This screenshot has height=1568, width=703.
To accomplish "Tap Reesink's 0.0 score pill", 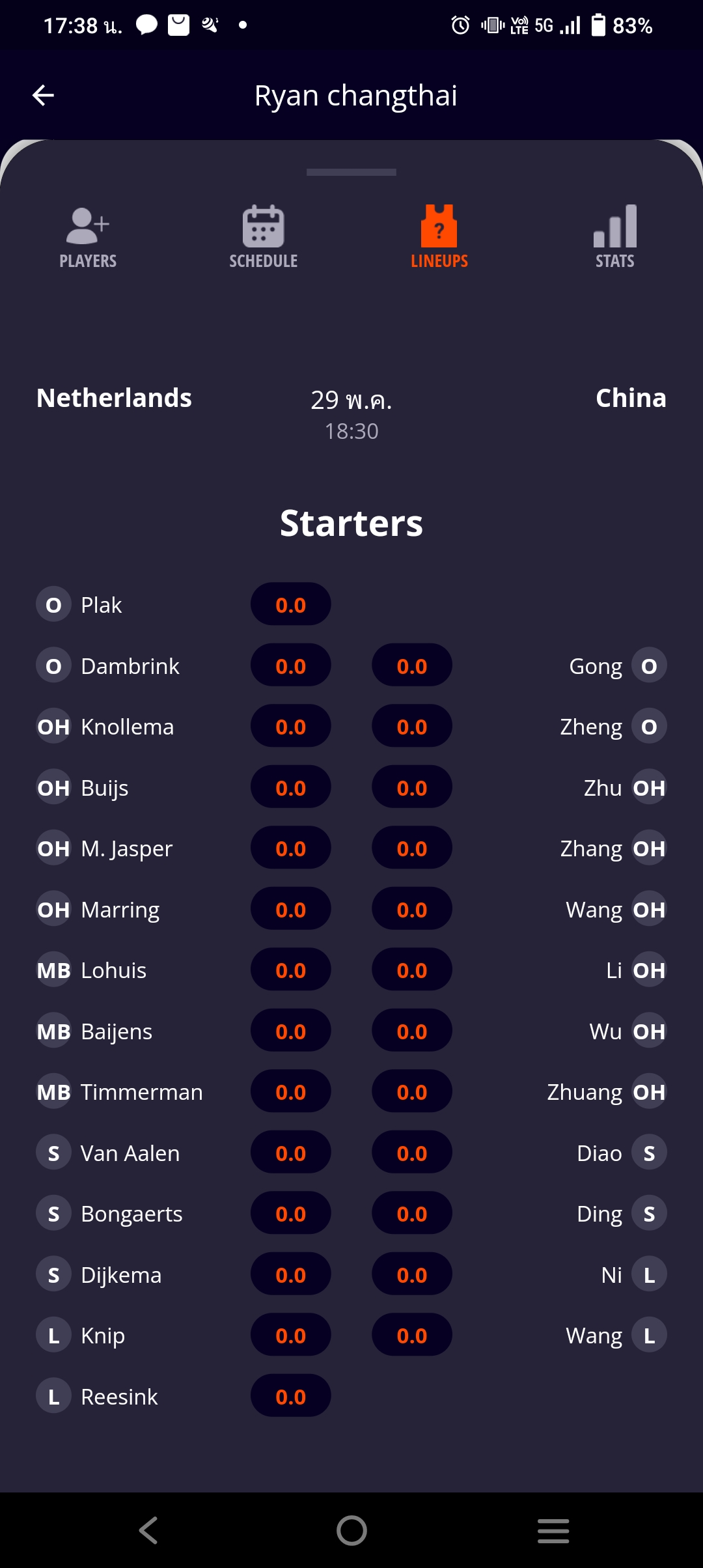I will click(290, 1397).
